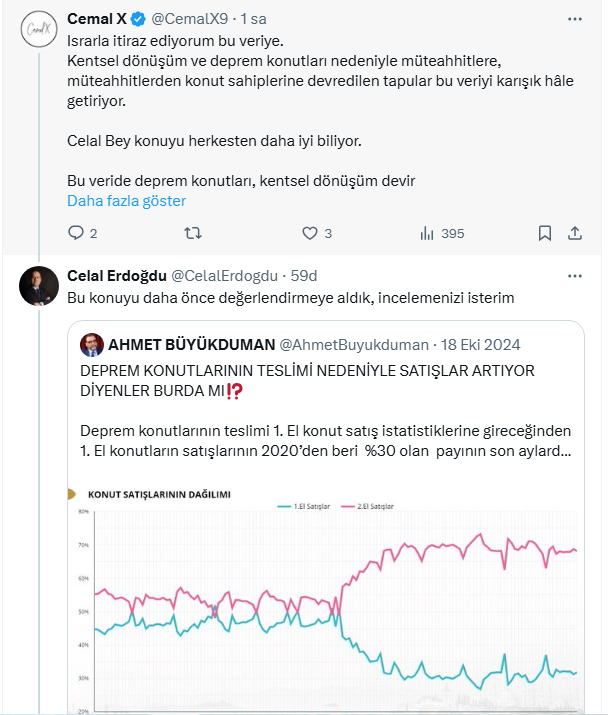The height and width of the screenshot is (715, 608).
Task: Bookmark Cemal X's tweet
Action: point(544,233)
